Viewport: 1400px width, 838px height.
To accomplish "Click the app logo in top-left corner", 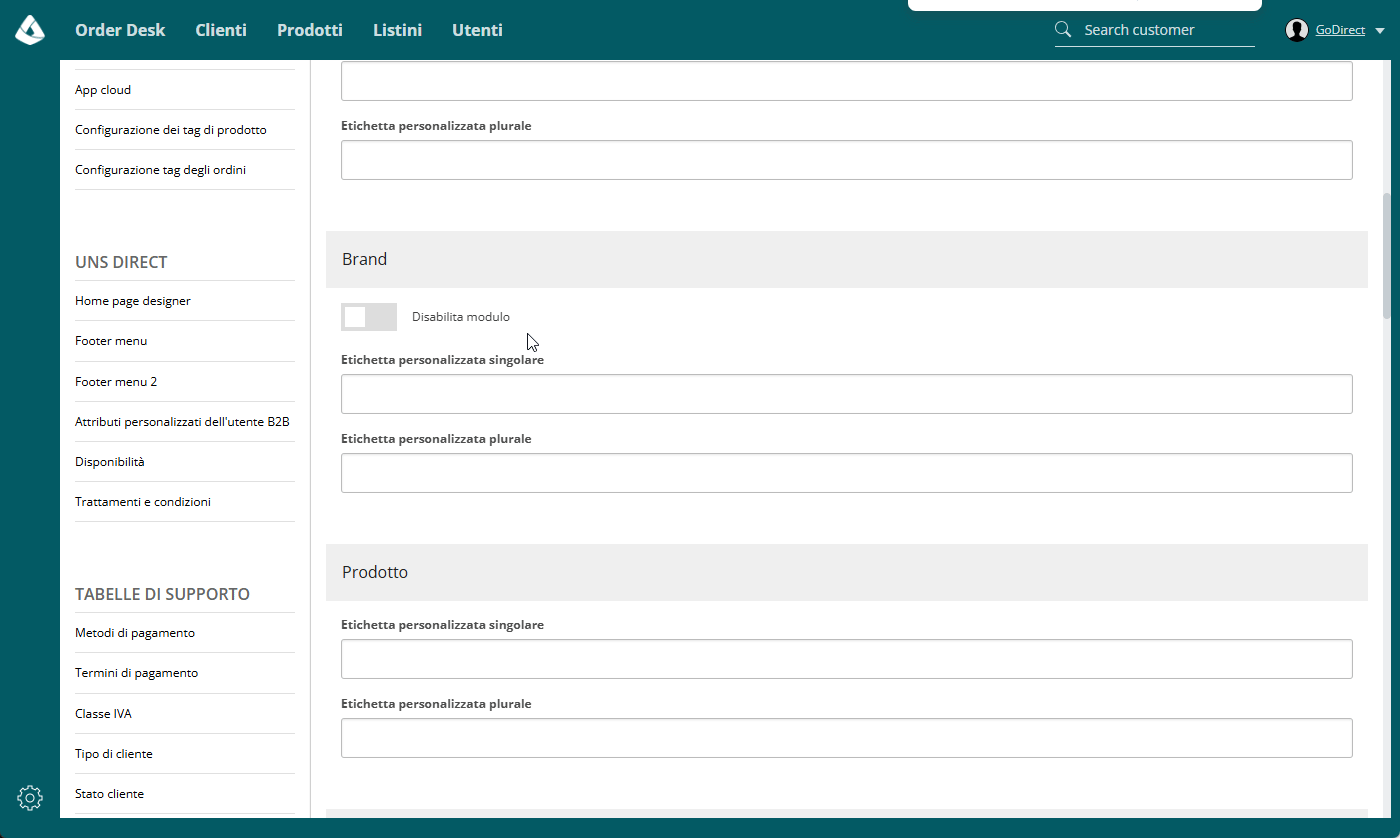I will pos(30,30).
